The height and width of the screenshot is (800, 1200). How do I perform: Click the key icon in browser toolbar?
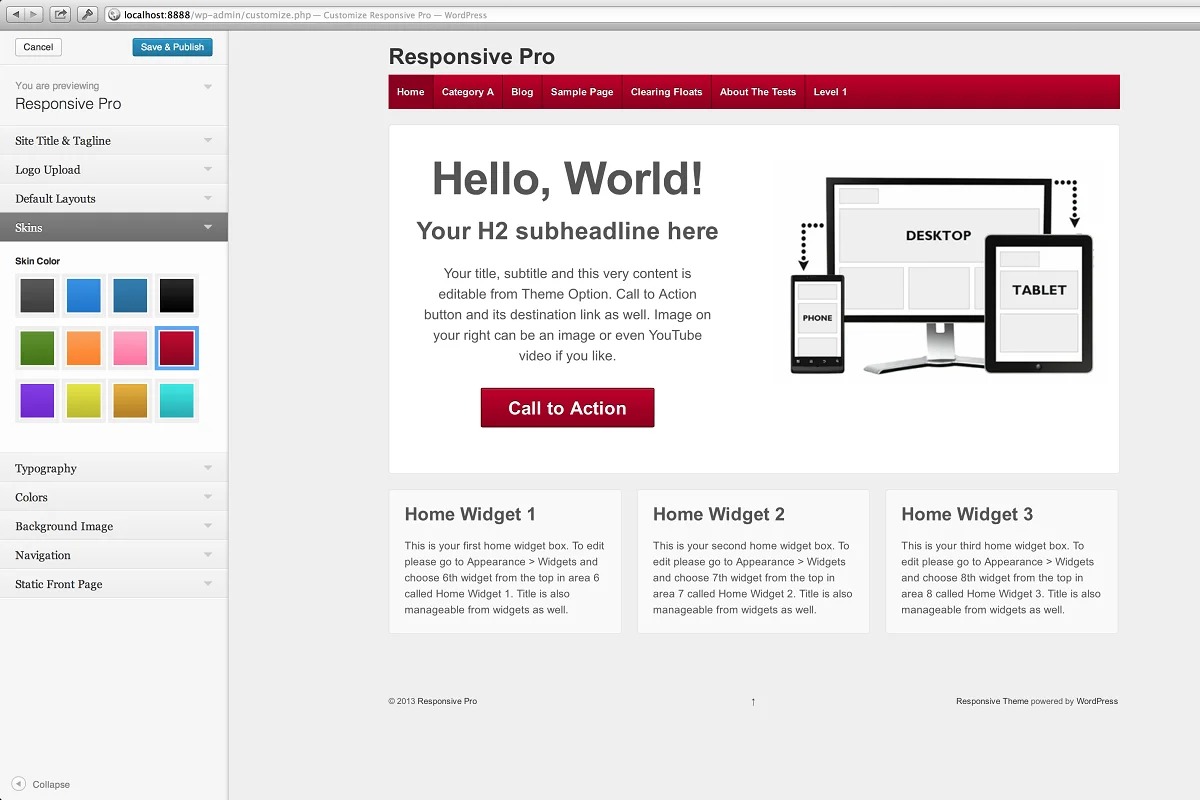pos(87,14)
